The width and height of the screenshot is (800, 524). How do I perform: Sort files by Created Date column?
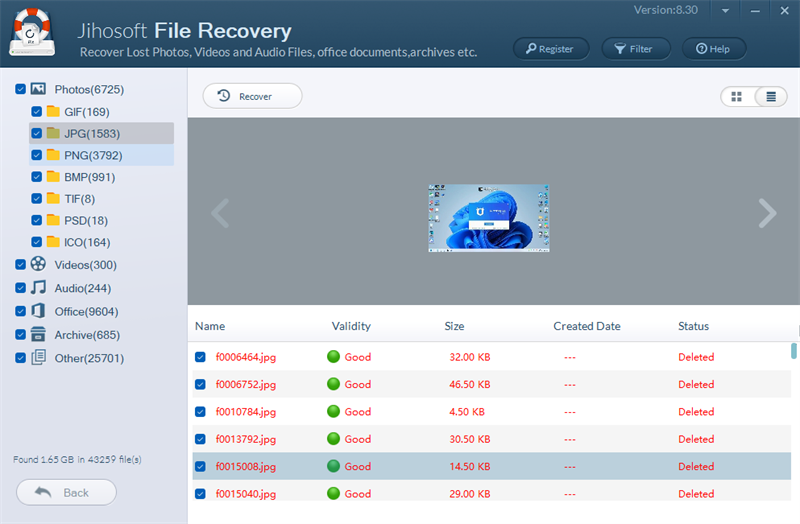[x=587, y=326]
